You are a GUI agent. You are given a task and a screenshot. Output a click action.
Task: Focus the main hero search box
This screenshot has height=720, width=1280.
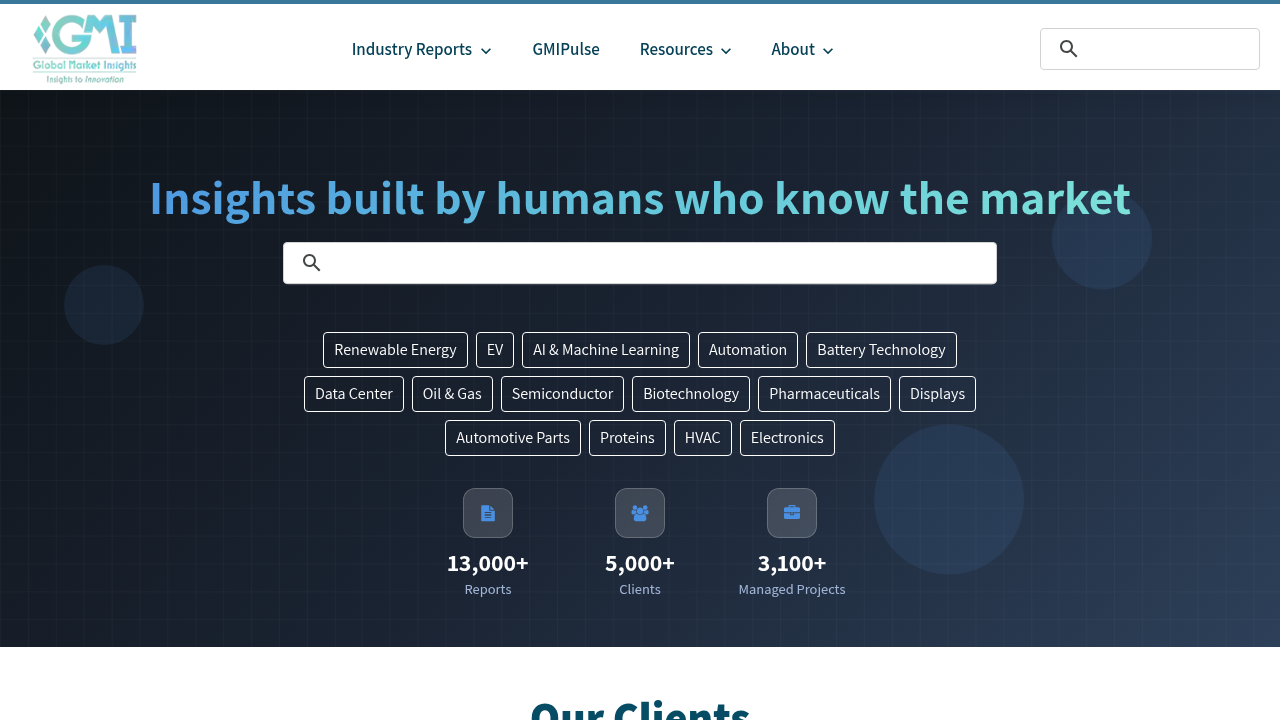tap(640, 263)
